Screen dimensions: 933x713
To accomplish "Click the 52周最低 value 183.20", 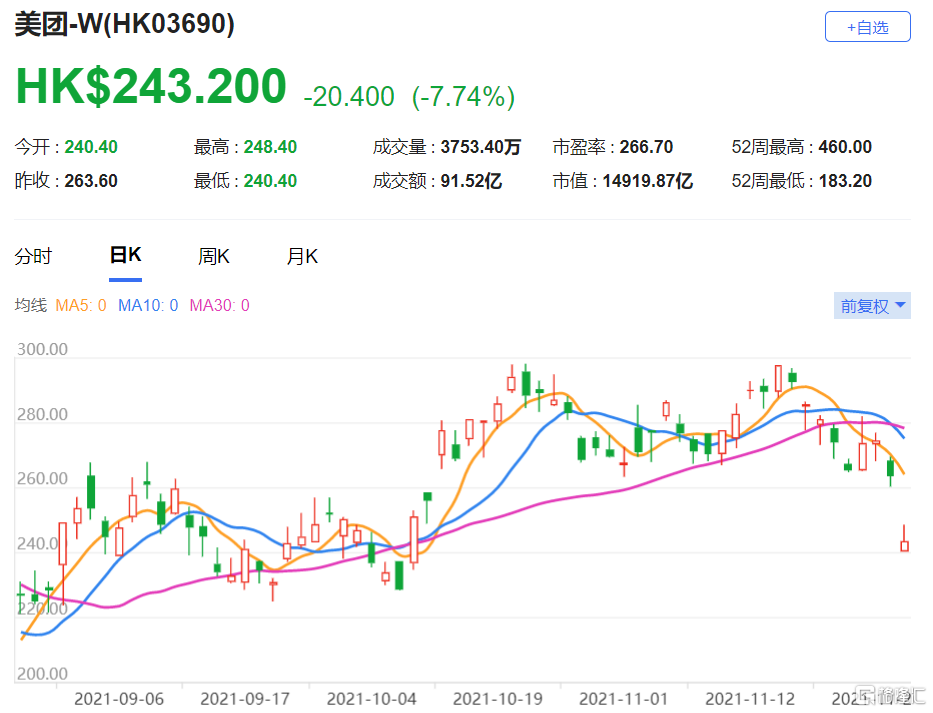I will (x=845, y=180).
